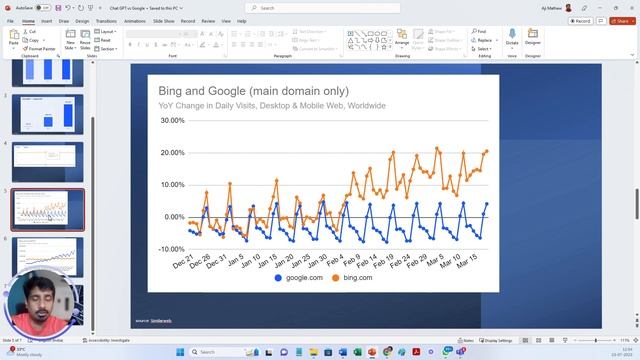640x360 pixels.
Task: Open the Similarweb source link on slide
Action: [161, 321]
